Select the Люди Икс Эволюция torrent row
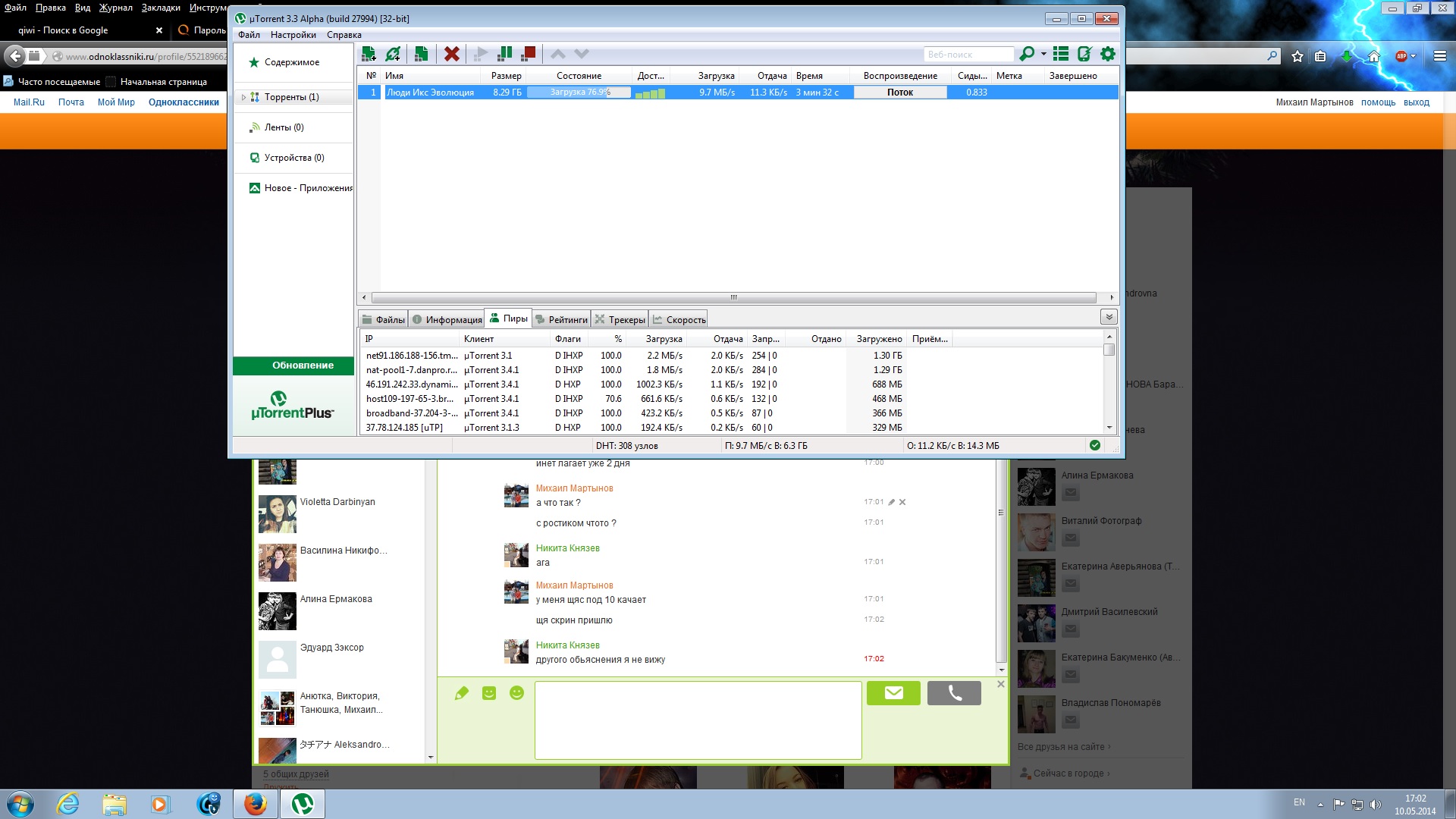 737,93
